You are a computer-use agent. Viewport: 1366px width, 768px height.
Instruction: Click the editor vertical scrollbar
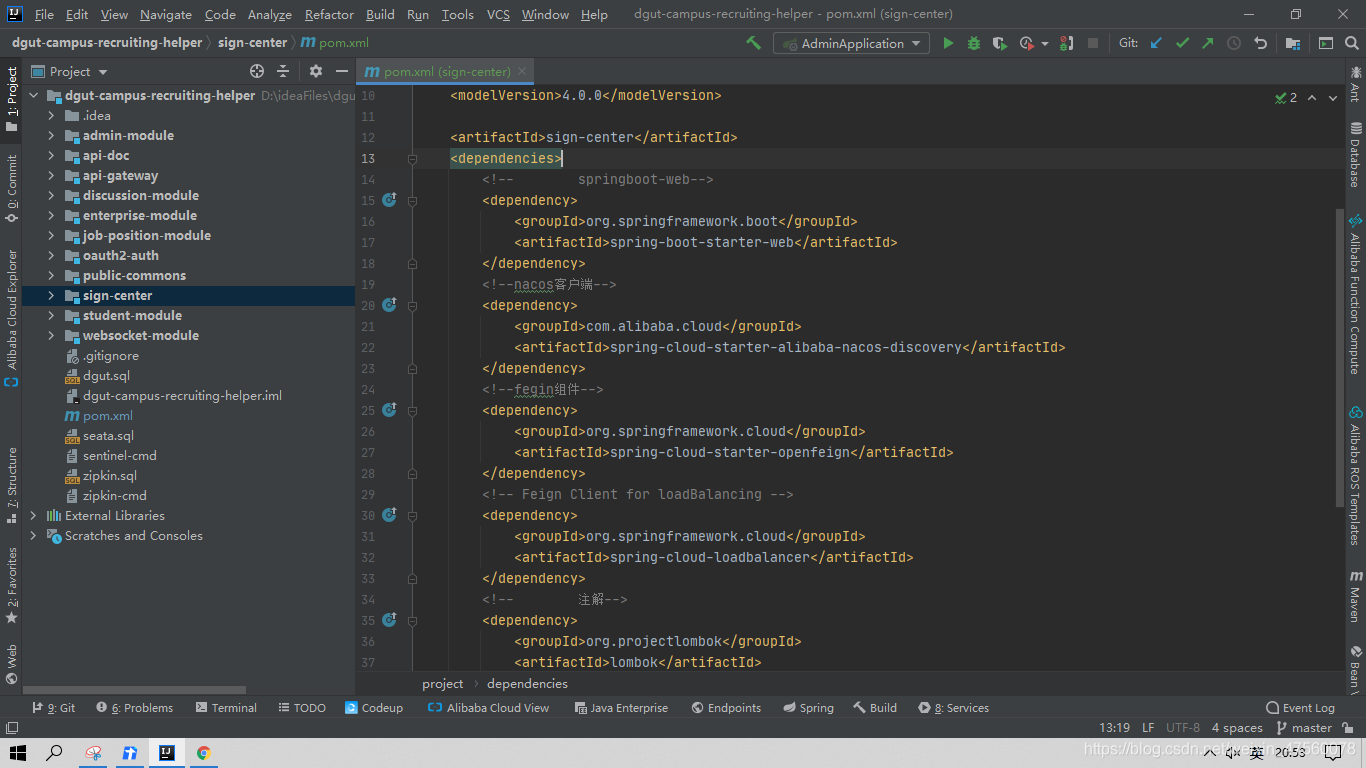[1340, 350]
